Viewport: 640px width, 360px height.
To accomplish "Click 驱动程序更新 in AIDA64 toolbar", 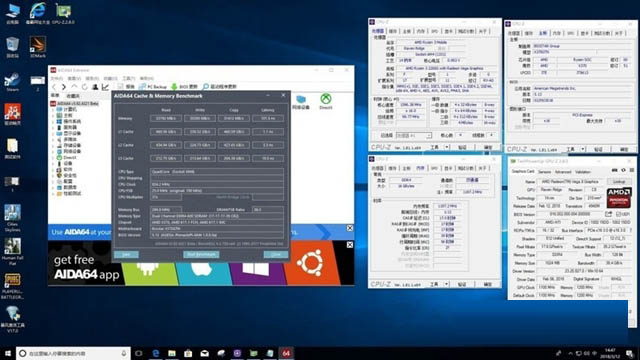I will pyautogui.click(x=220, y=87).
